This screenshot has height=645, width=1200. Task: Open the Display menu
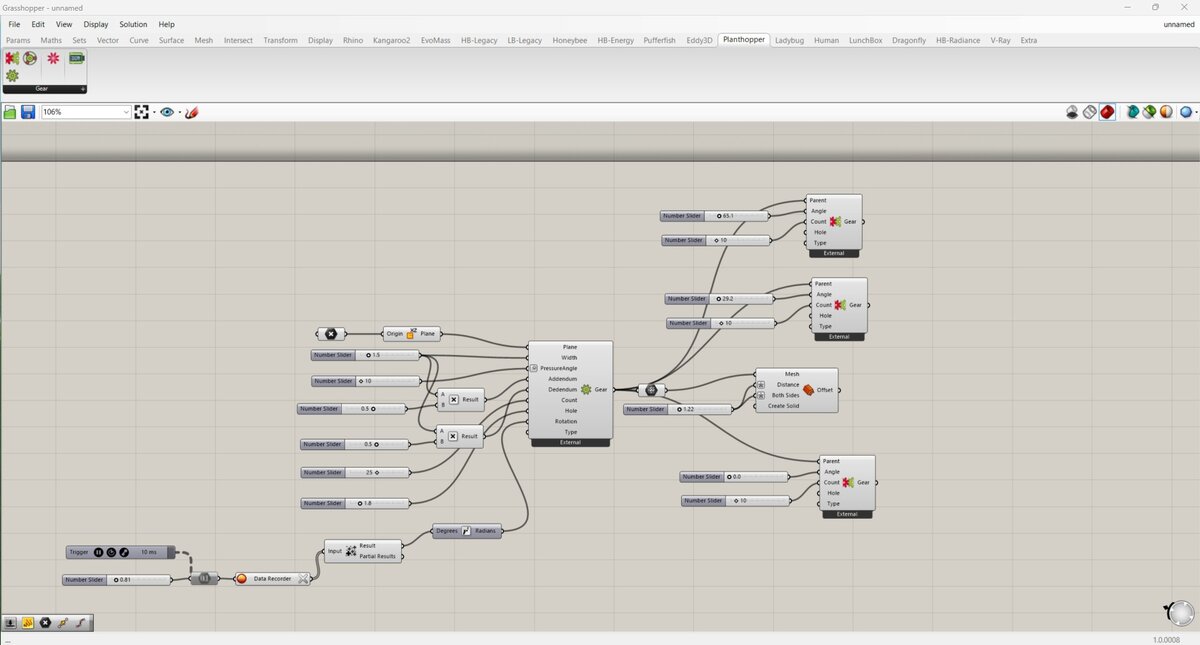click(96, 24)
